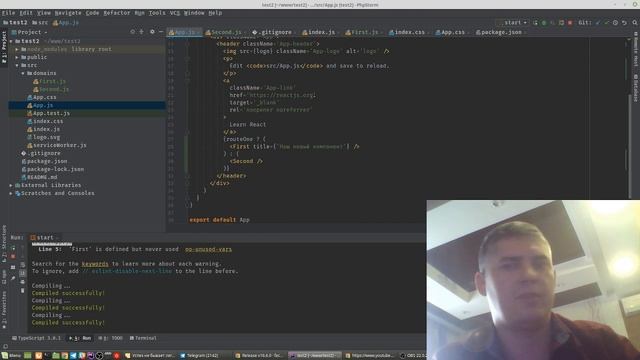
Task: Switch to the package.json editor tab
Action: coord(500,32)
